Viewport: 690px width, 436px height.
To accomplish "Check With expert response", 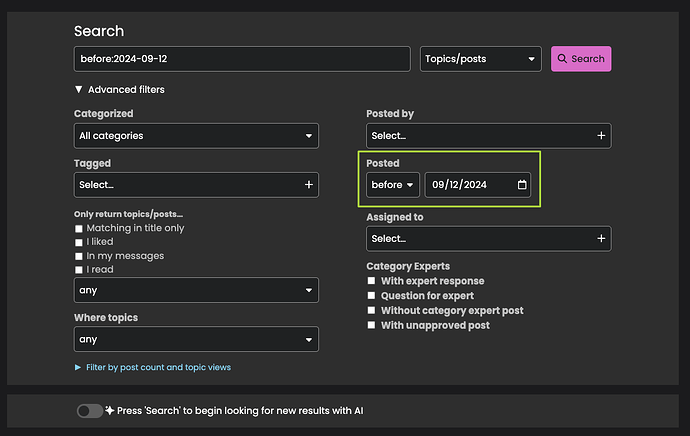I will tap(371, 281).
